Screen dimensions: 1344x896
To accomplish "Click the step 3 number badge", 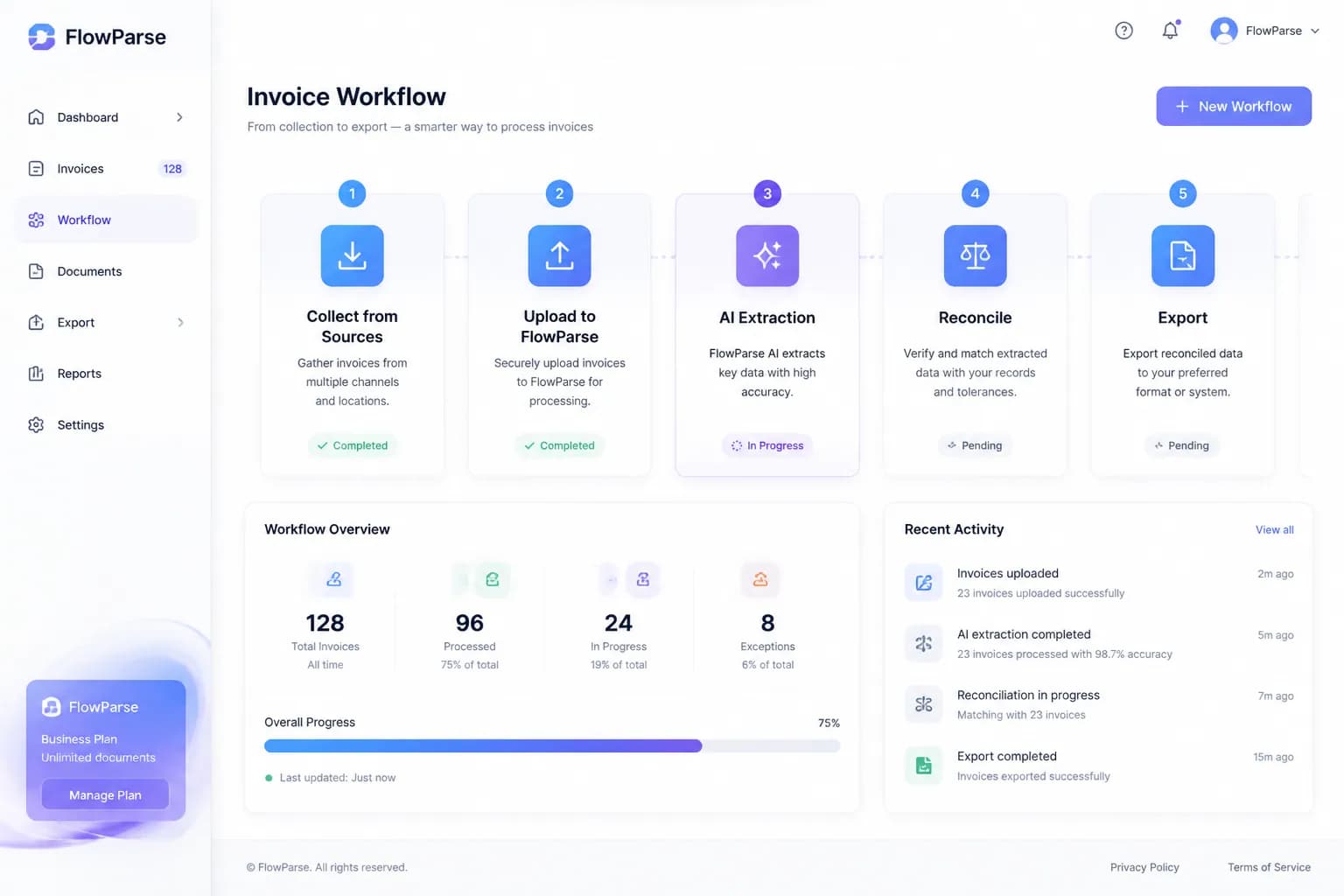I will coord(767,193).
